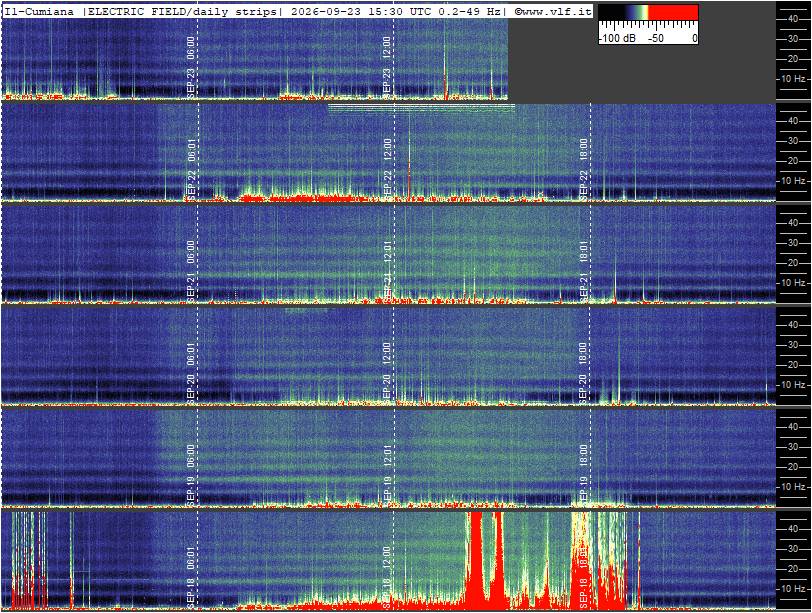Select the 30 axis label on SEP-19 strip
812x613 pixels.
(793, 447)
